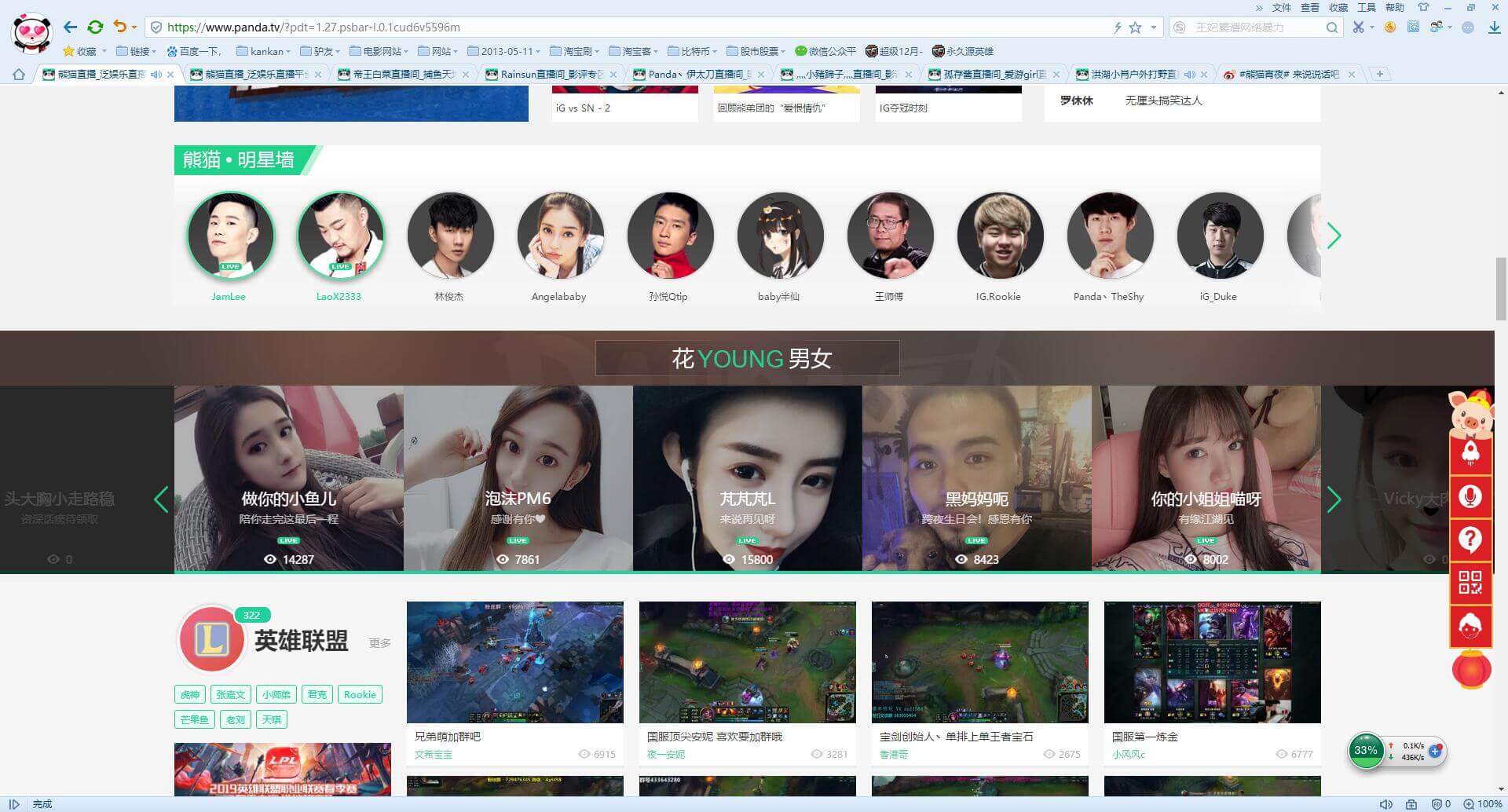Open 泡沫PM6 live stream thumbnail
1508x812 pixels.
pyautogui.click(x=518, y=477)
